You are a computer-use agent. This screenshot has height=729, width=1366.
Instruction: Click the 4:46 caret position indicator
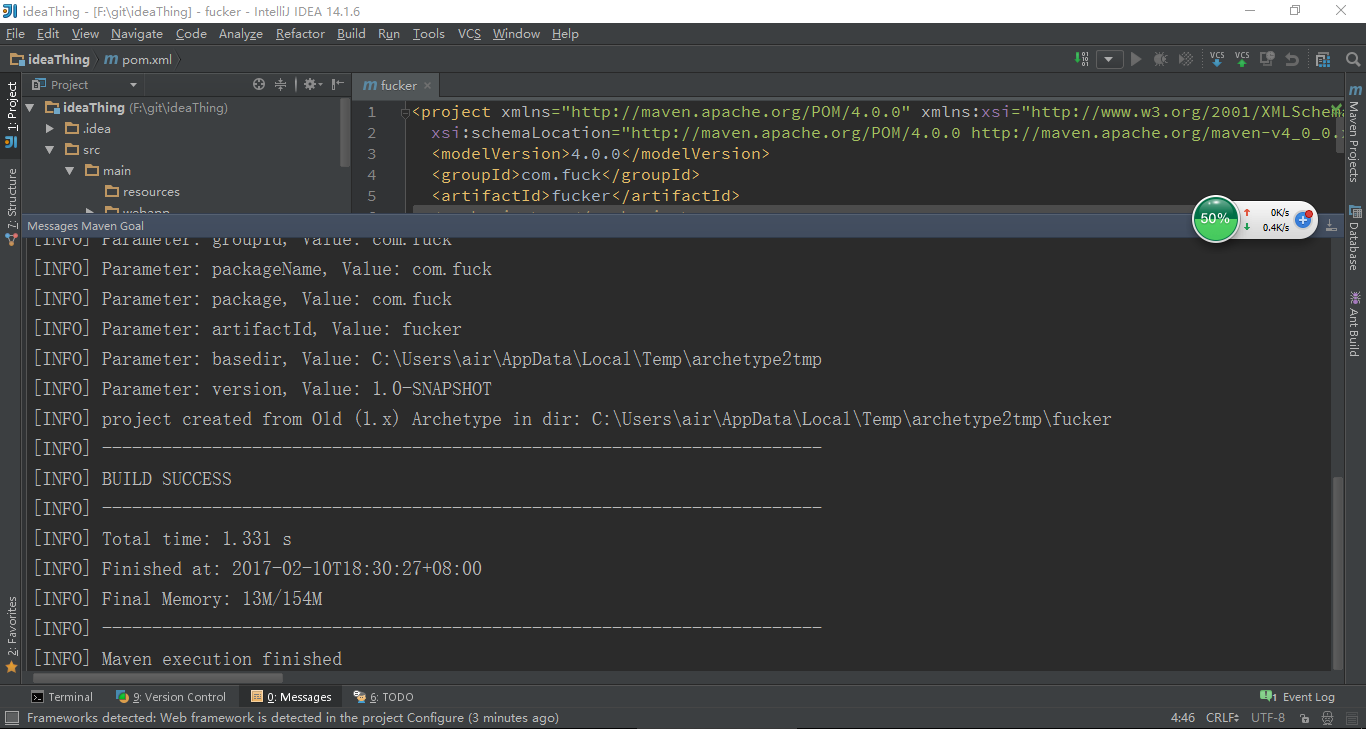point(1183,718)
